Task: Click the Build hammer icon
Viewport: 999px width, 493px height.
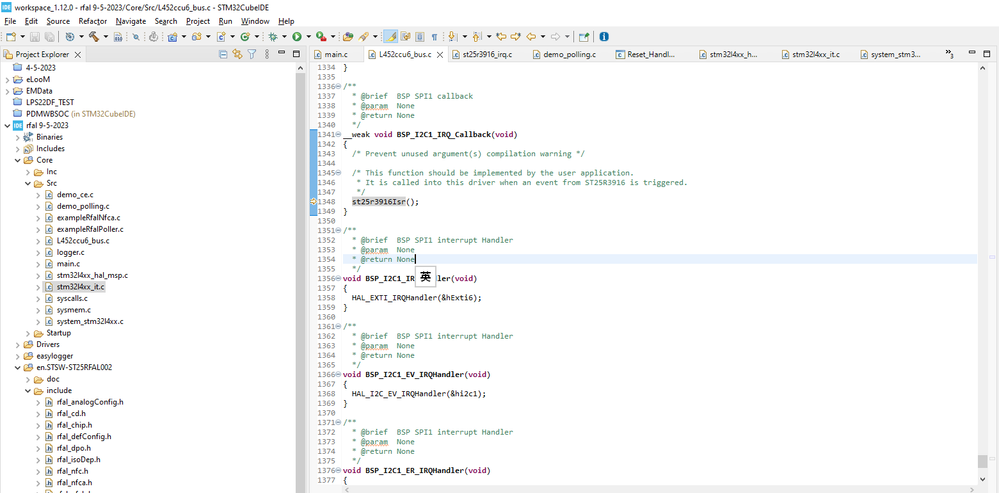Action: (94, 37)
